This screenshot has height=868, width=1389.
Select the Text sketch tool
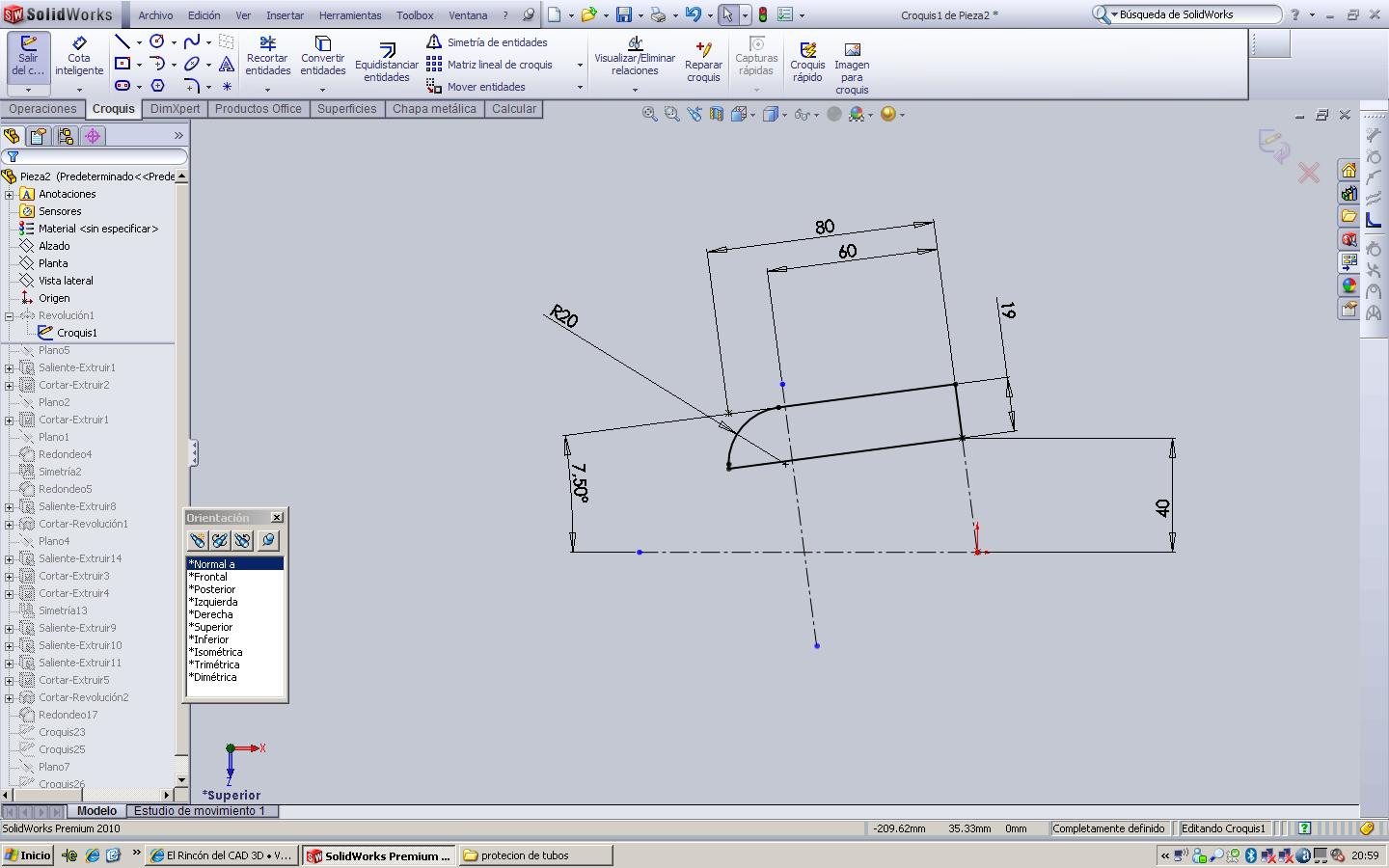click(x=227, y=64)
